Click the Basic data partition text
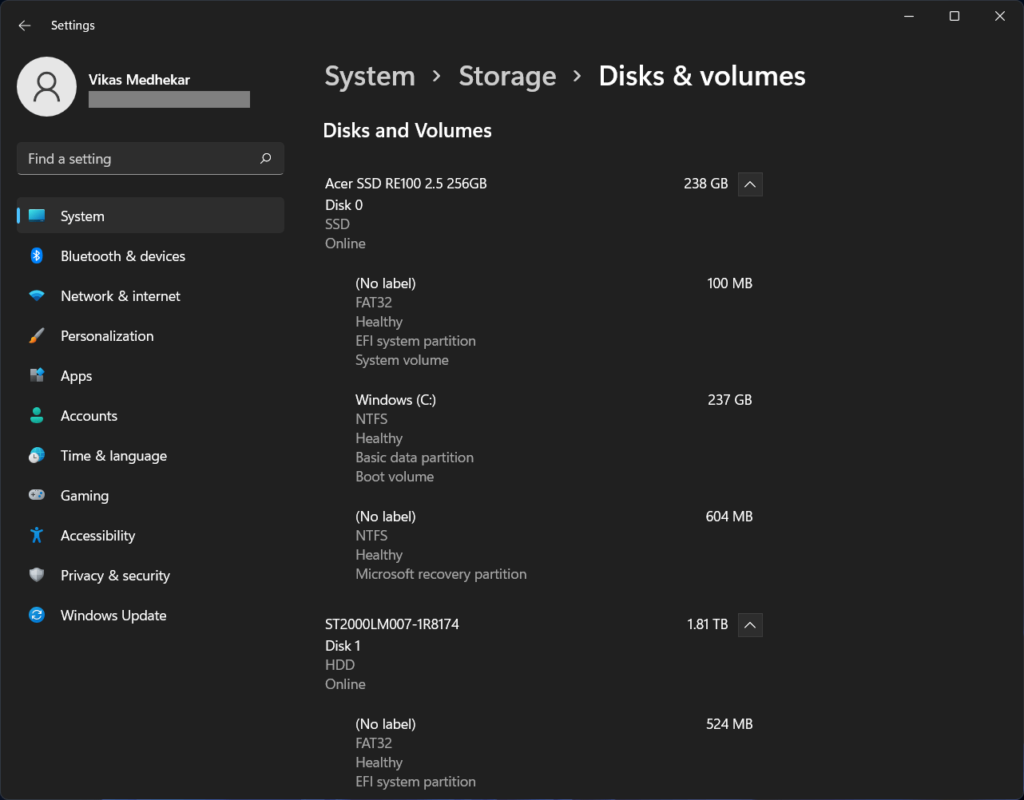This screenshot has width=1024, height=800. (414, 457)
